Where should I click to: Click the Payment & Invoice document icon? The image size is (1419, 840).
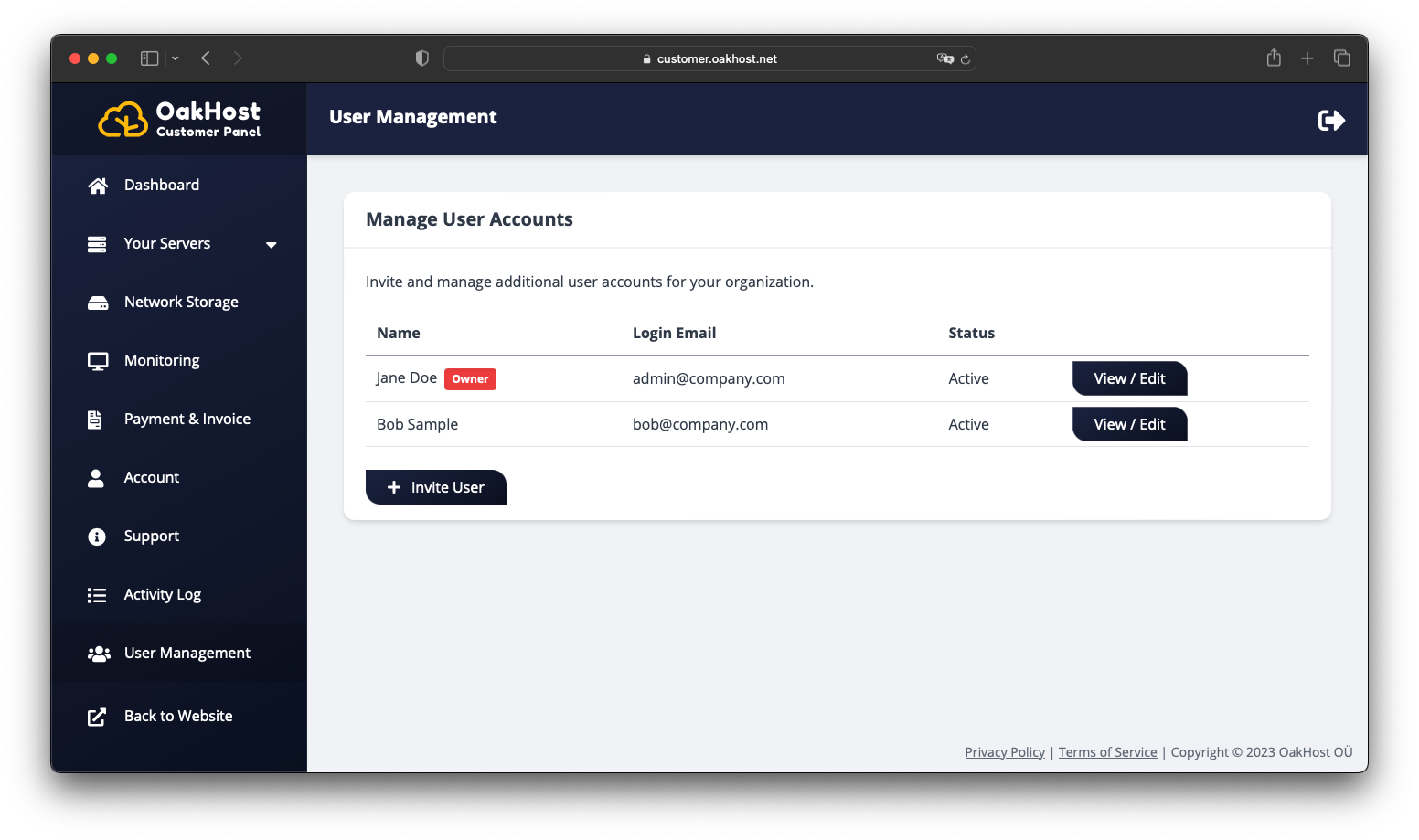tap(97, 419)
